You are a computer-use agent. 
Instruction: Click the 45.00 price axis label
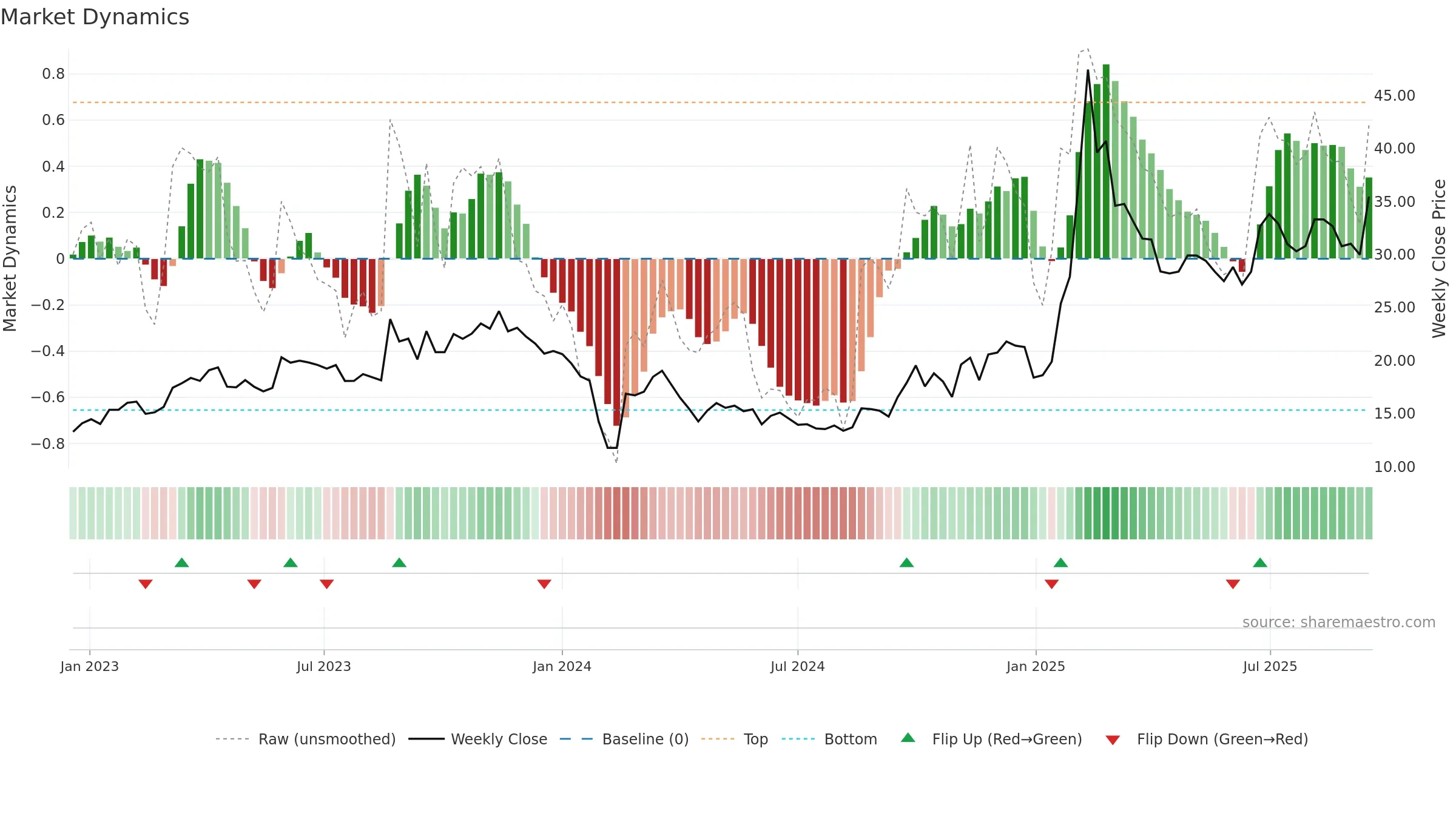pos(1394,95)
